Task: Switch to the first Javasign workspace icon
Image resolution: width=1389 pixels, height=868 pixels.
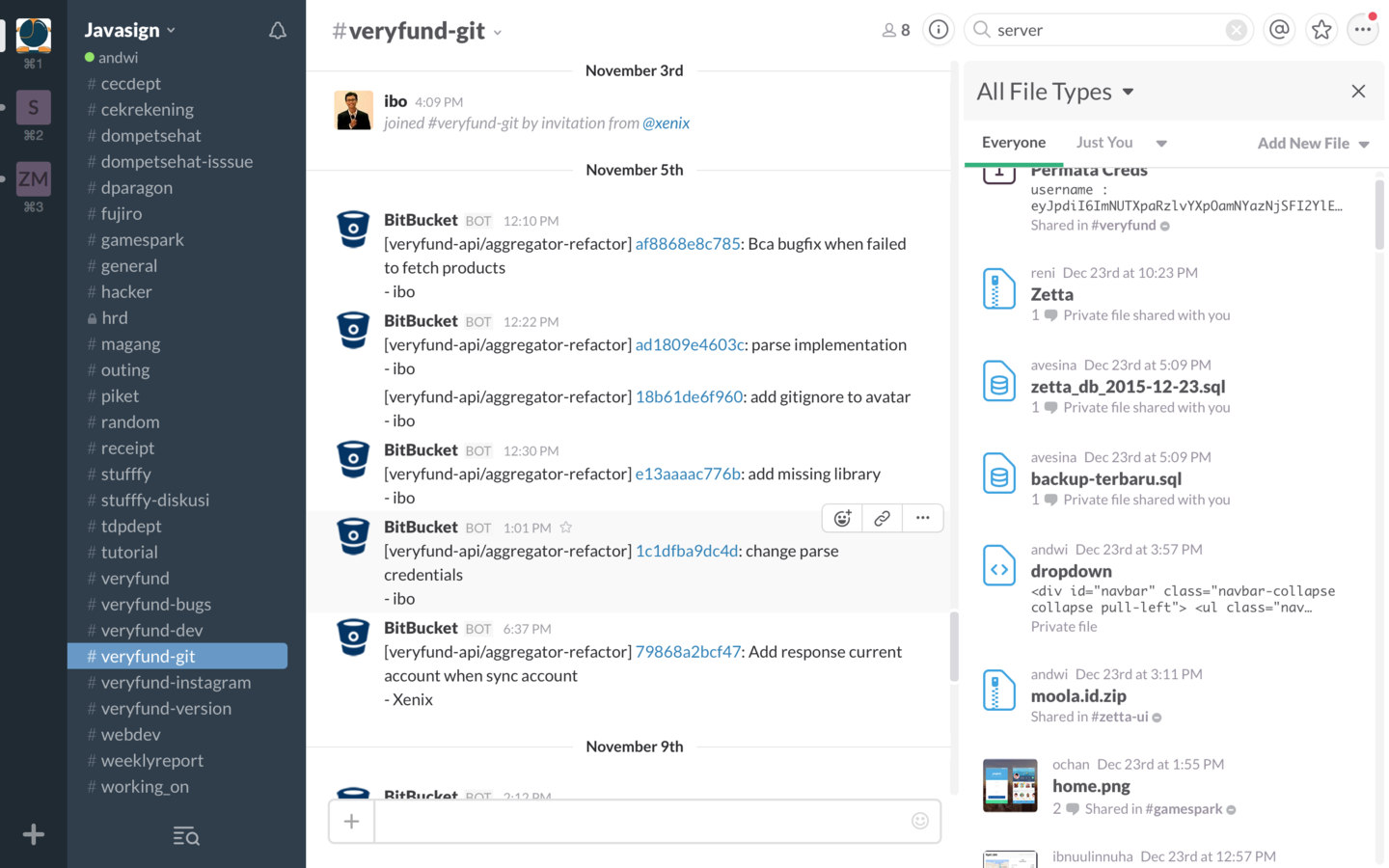Action: tap(34, 35)
